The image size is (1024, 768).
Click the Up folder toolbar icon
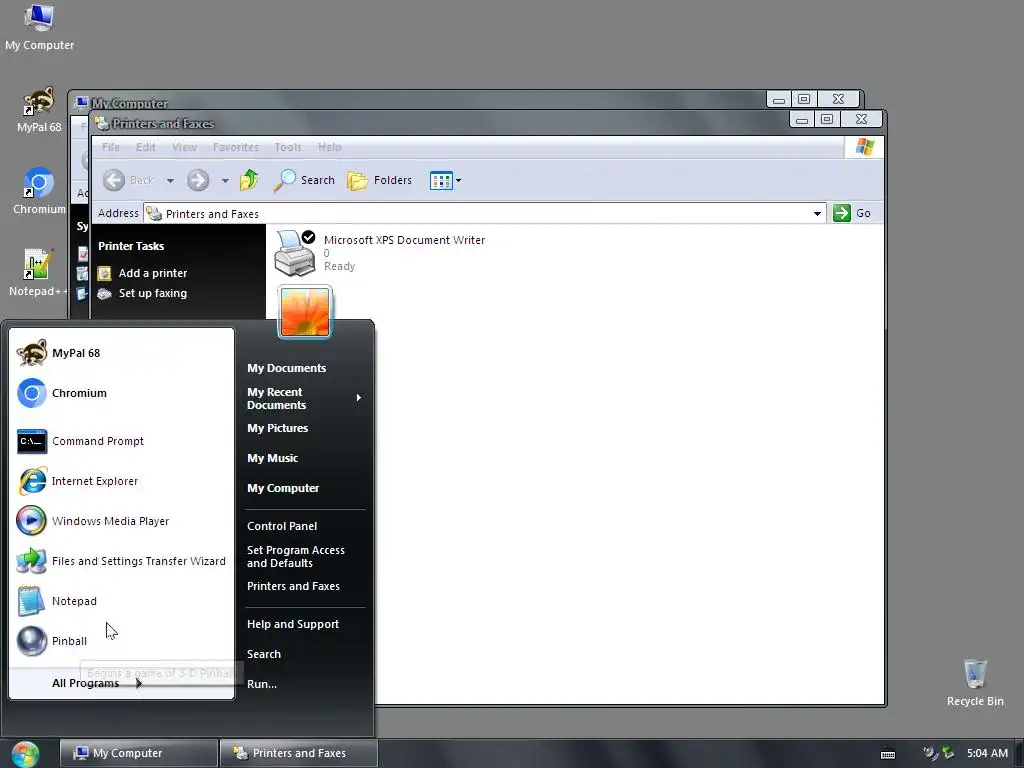click(249, 180)
